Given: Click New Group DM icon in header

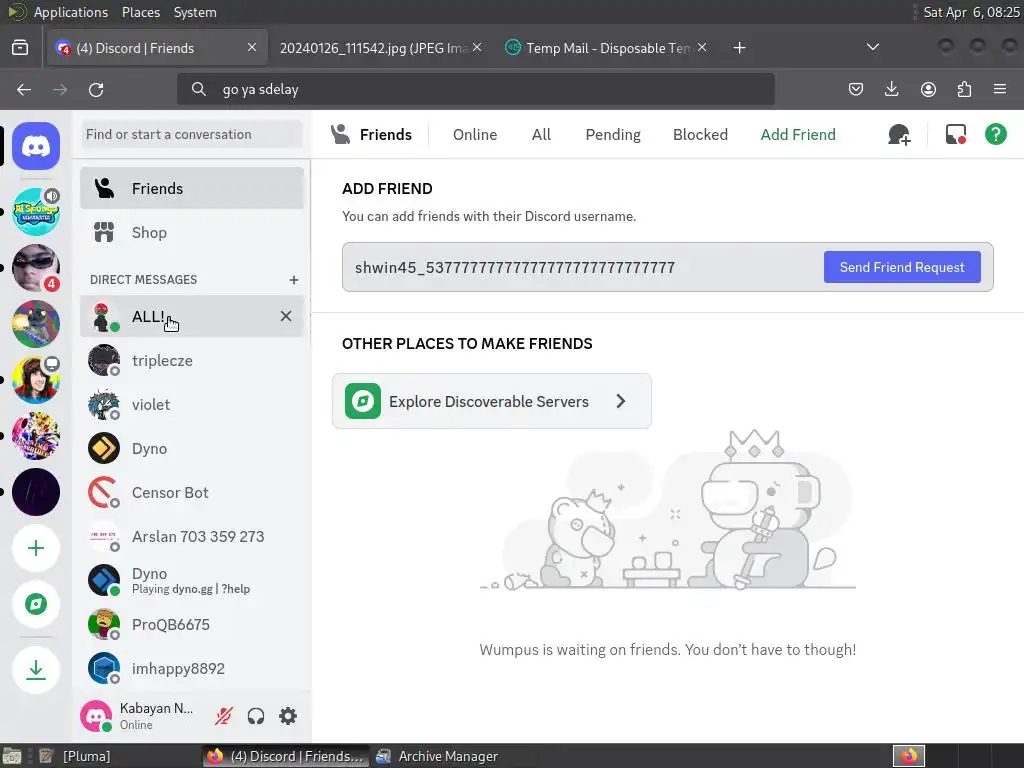Looking at the screenshot, I should (x=899, y=135).
